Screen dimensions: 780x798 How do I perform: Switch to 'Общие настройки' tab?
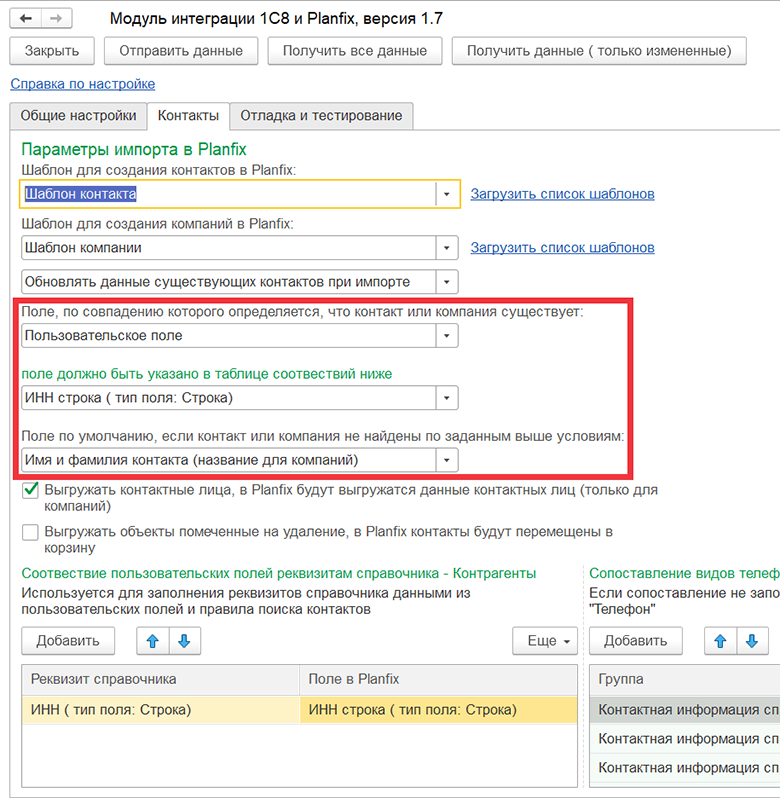point(78,116)
